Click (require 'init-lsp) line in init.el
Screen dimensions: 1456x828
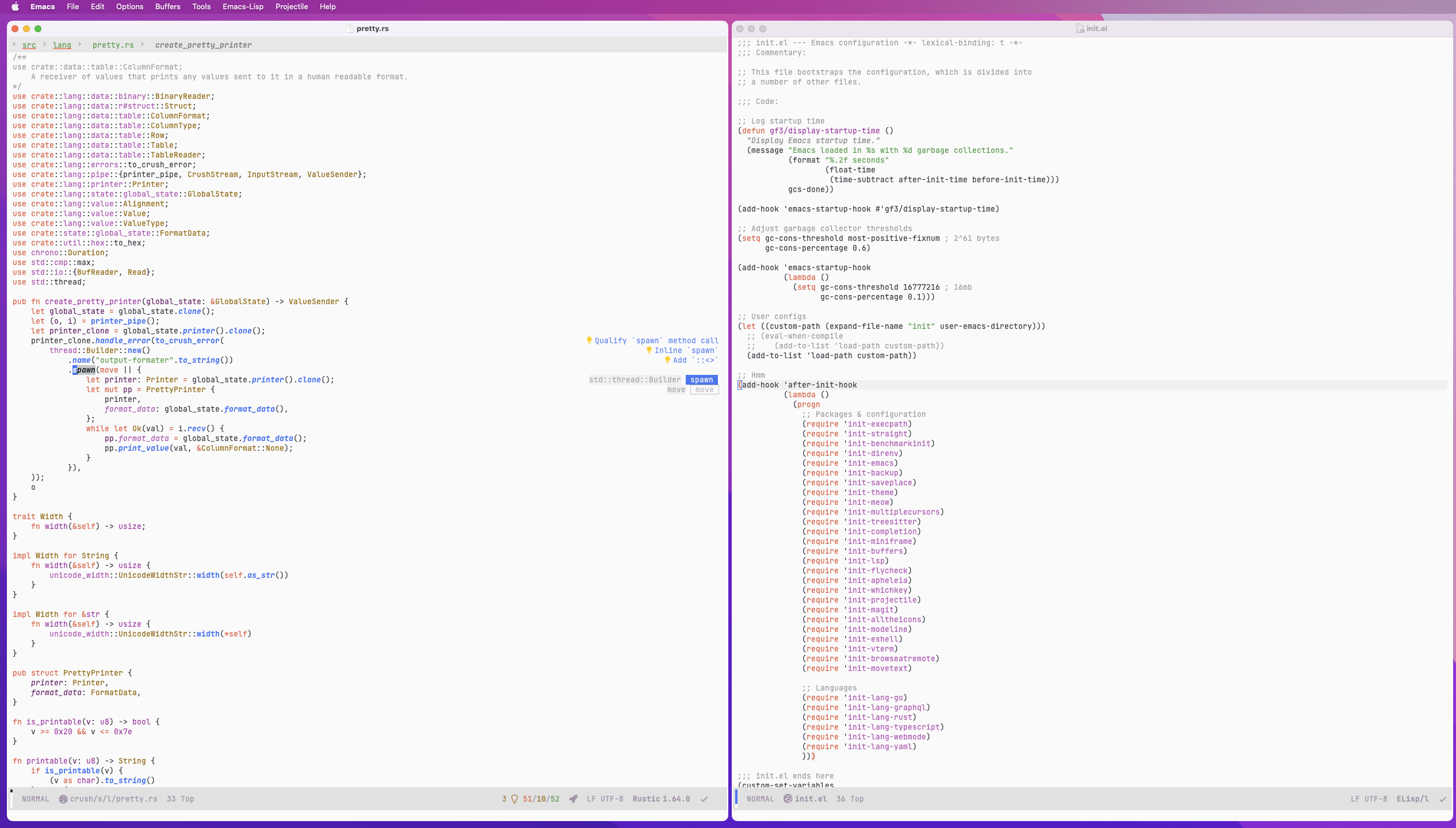point(845,561)
